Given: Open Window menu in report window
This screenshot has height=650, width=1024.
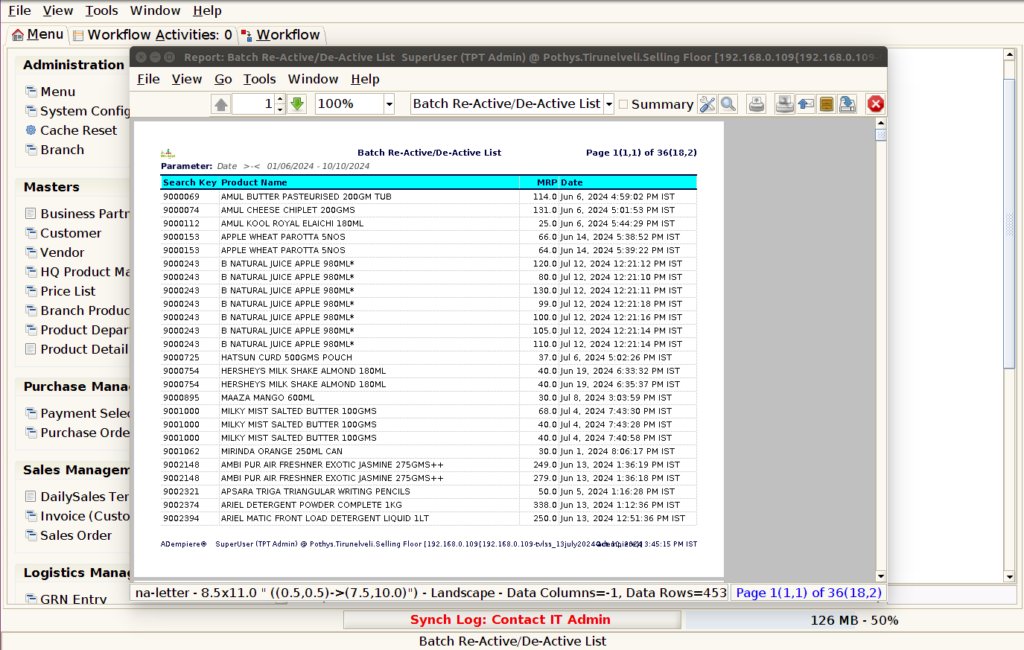Looking at the screenshot, I should click(x=313, y=79).
